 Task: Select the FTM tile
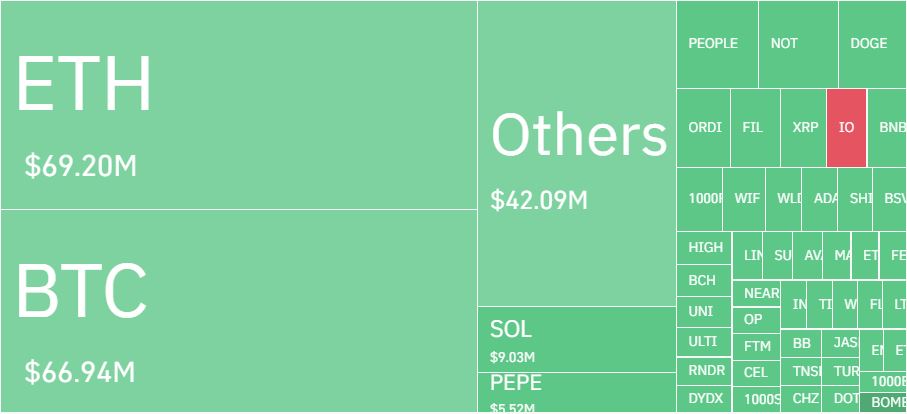coord(757,347)
